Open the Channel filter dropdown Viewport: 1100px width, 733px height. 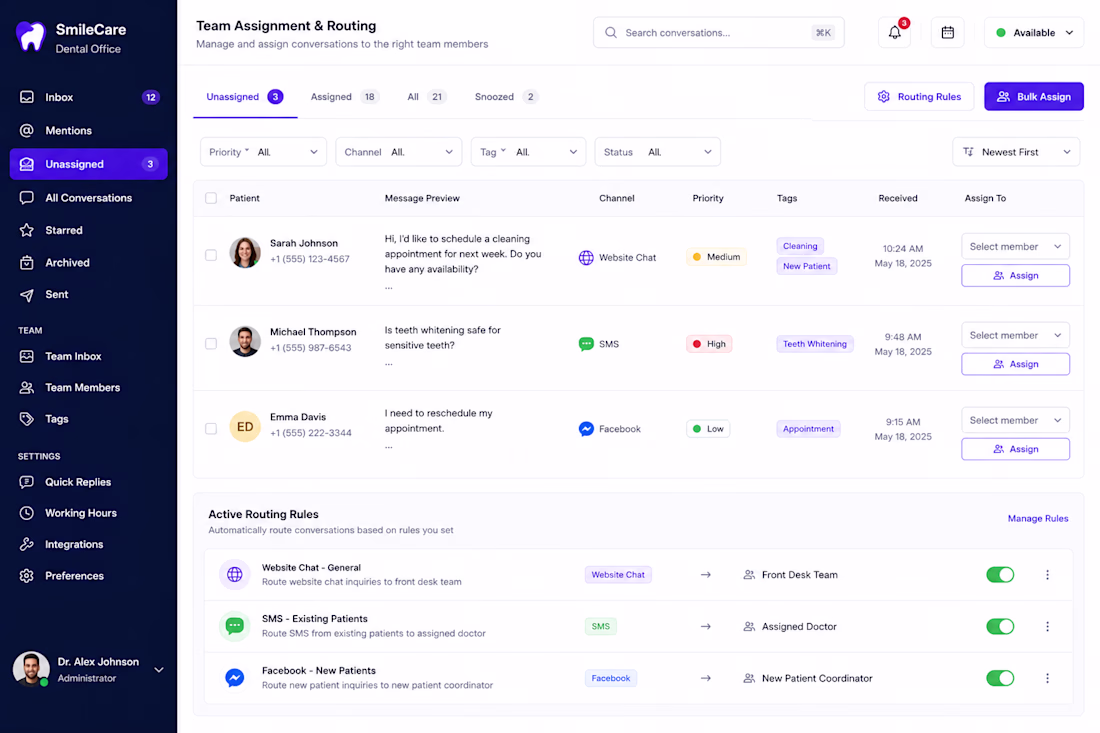pos(398,152)
